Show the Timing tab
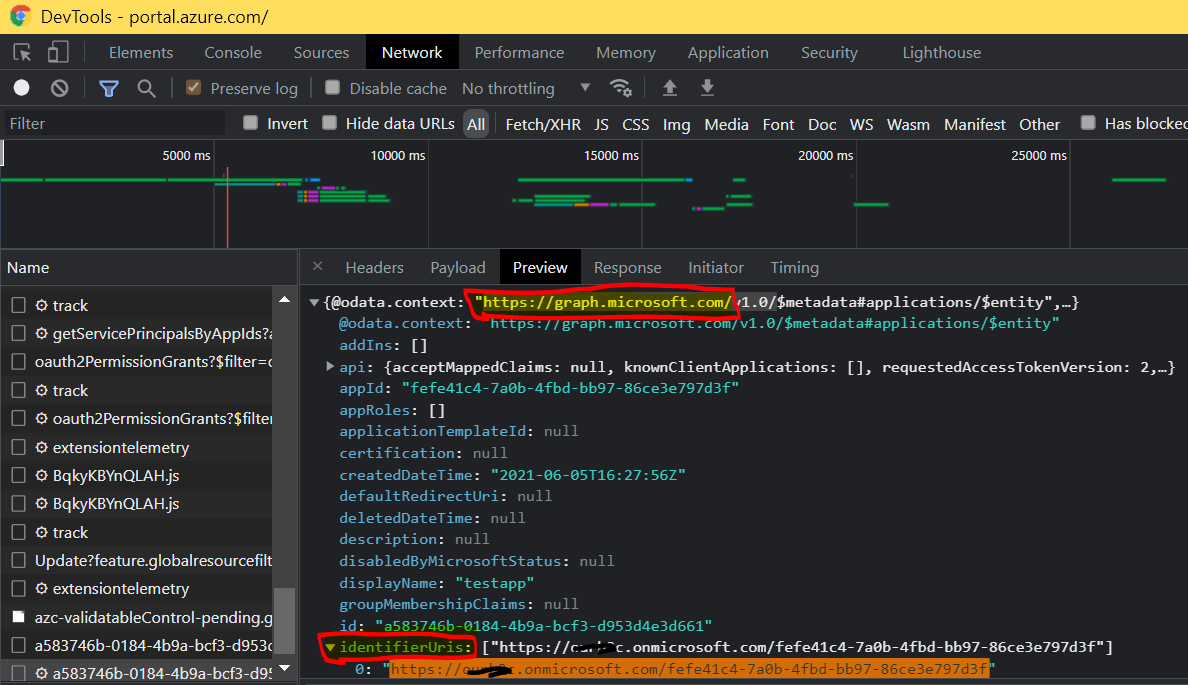 click(x=795, y=267)
